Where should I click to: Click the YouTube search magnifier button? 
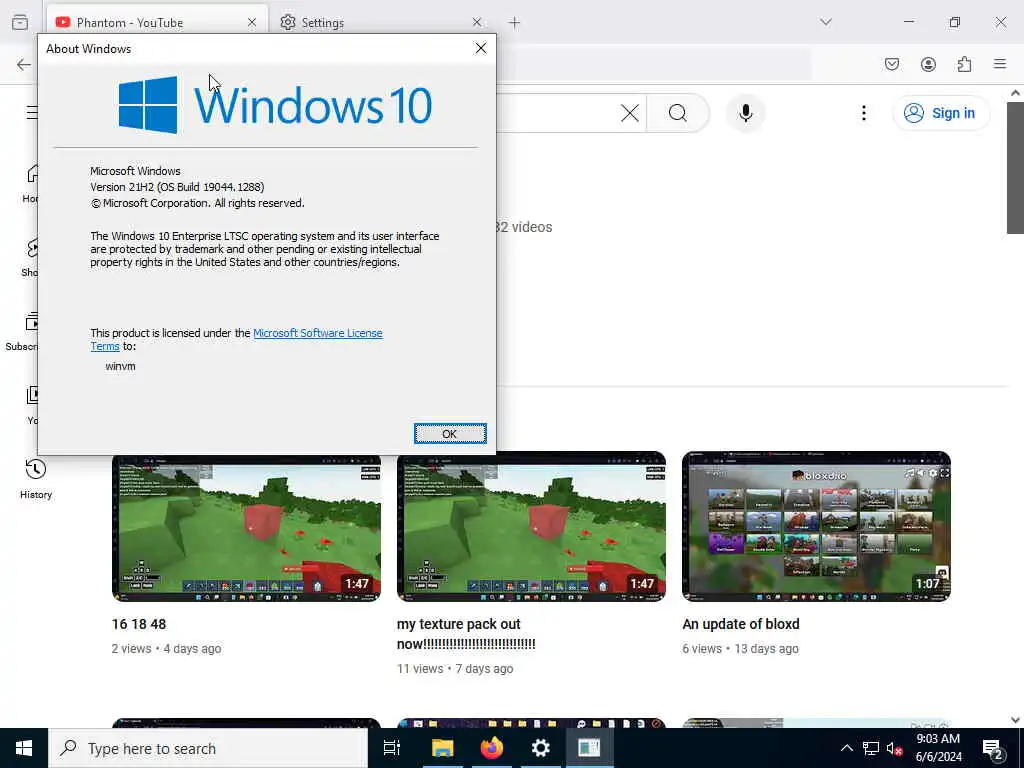point(678,113)
